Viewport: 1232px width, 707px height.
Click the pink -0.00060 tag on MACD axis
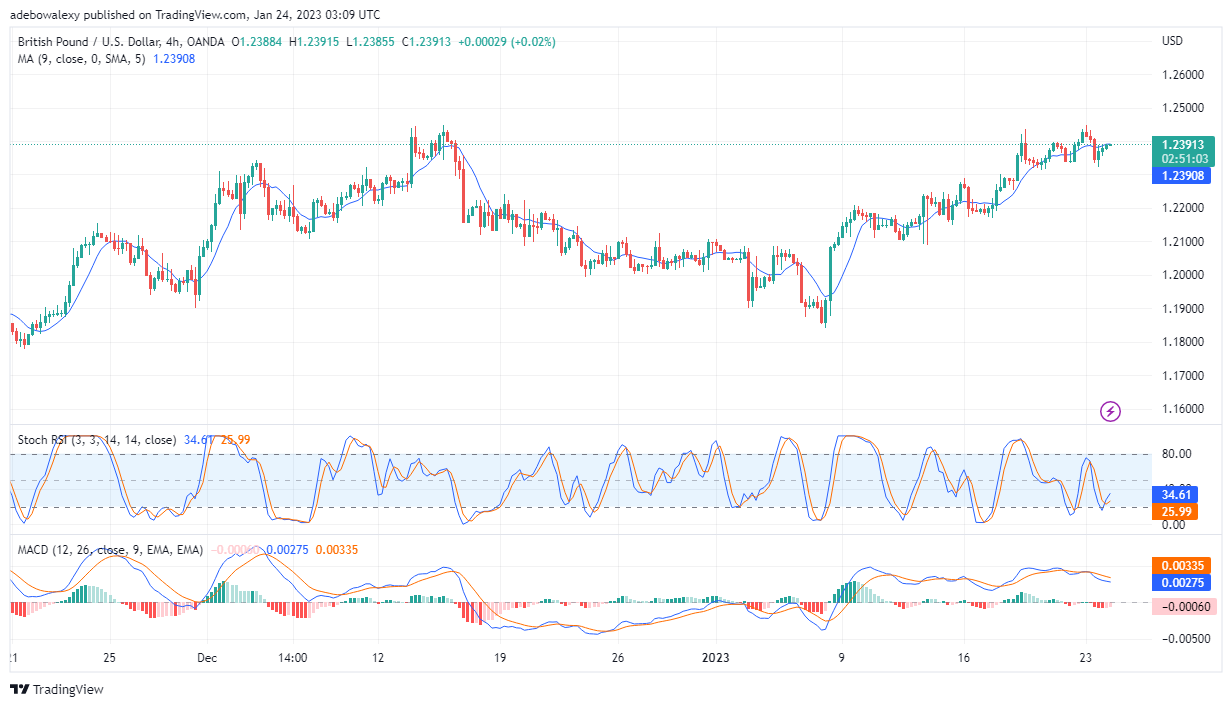click(x=1182, y=607)
